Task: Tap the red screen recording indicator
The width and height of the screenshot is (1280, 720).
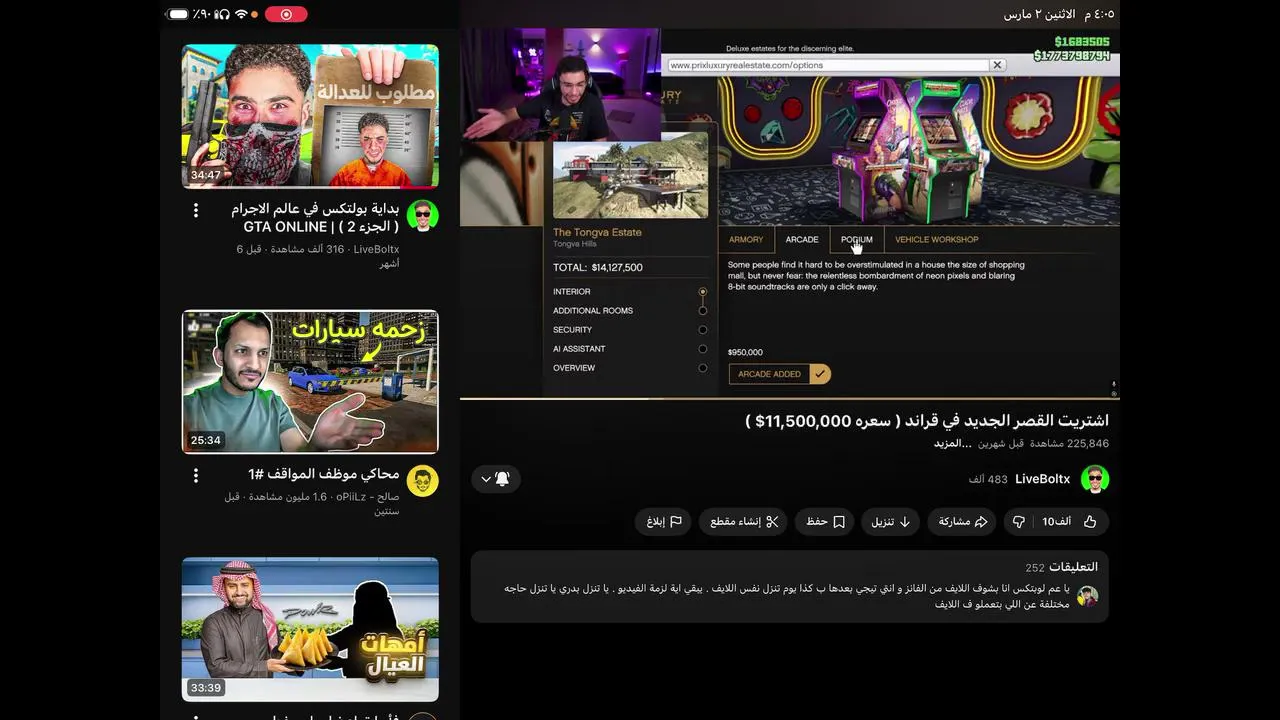Action: coord(286,14)
